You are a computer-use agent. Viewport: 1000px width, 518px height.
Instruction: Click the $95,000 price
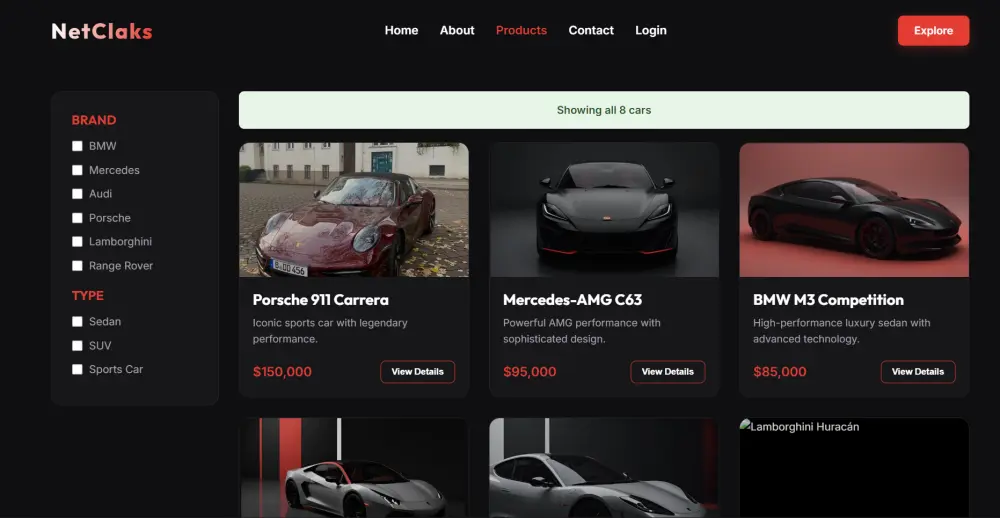point(529,372)
